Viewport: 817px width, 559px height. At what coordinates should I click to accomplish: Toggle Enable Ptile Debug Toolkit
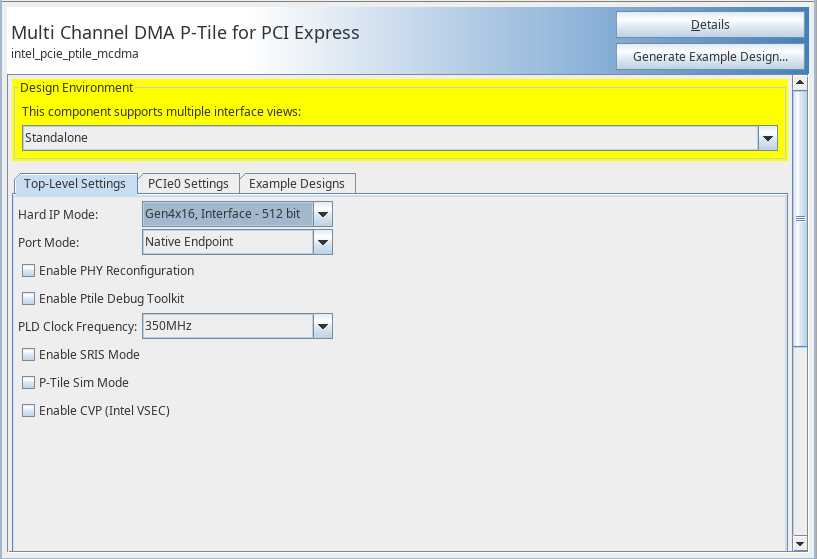(x=29, y=299)
